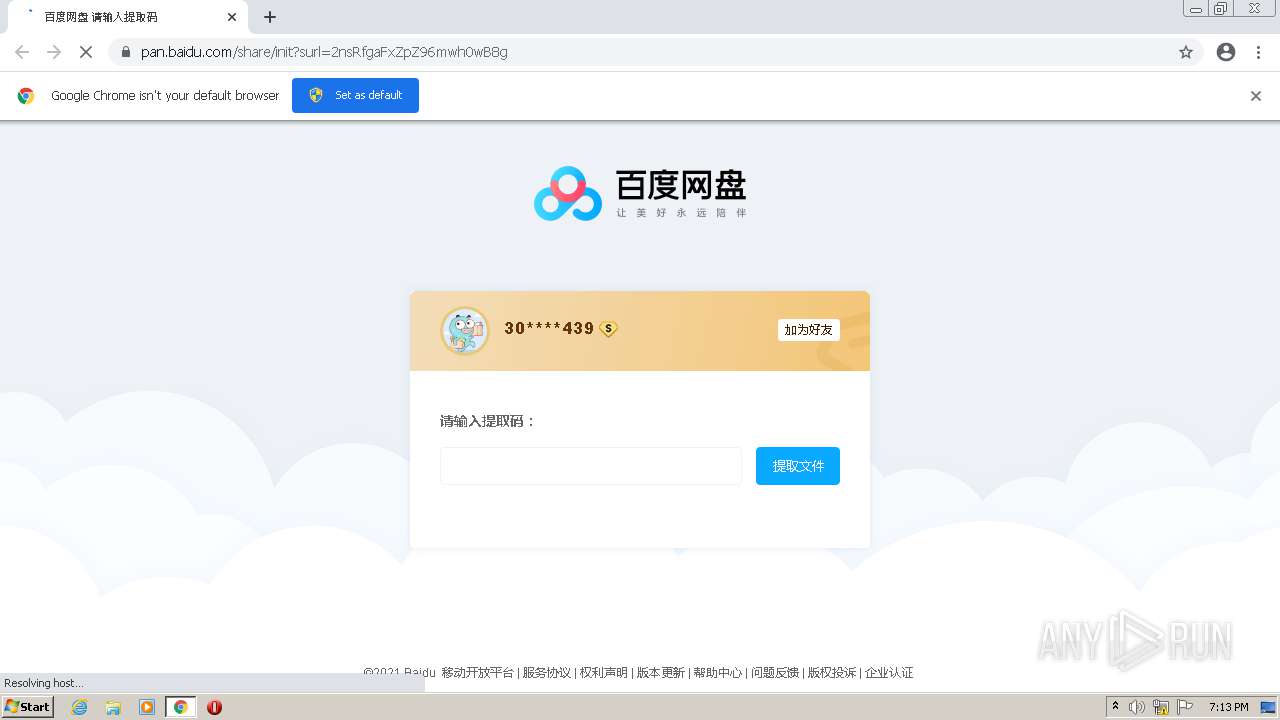The width and height of the screenshot is (1280, 720).
Task: Close the 百度网盘 tab
Action: click(232, 17)
